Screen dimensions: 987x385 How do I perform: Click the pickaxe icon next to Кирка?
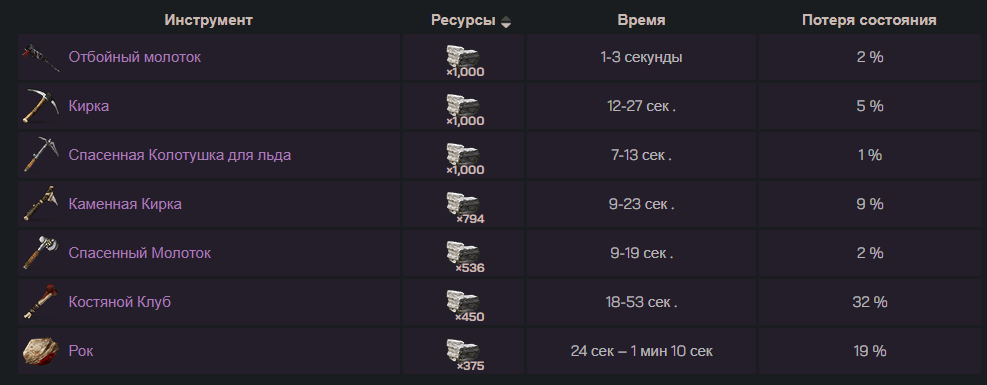[x=42, y=106]
